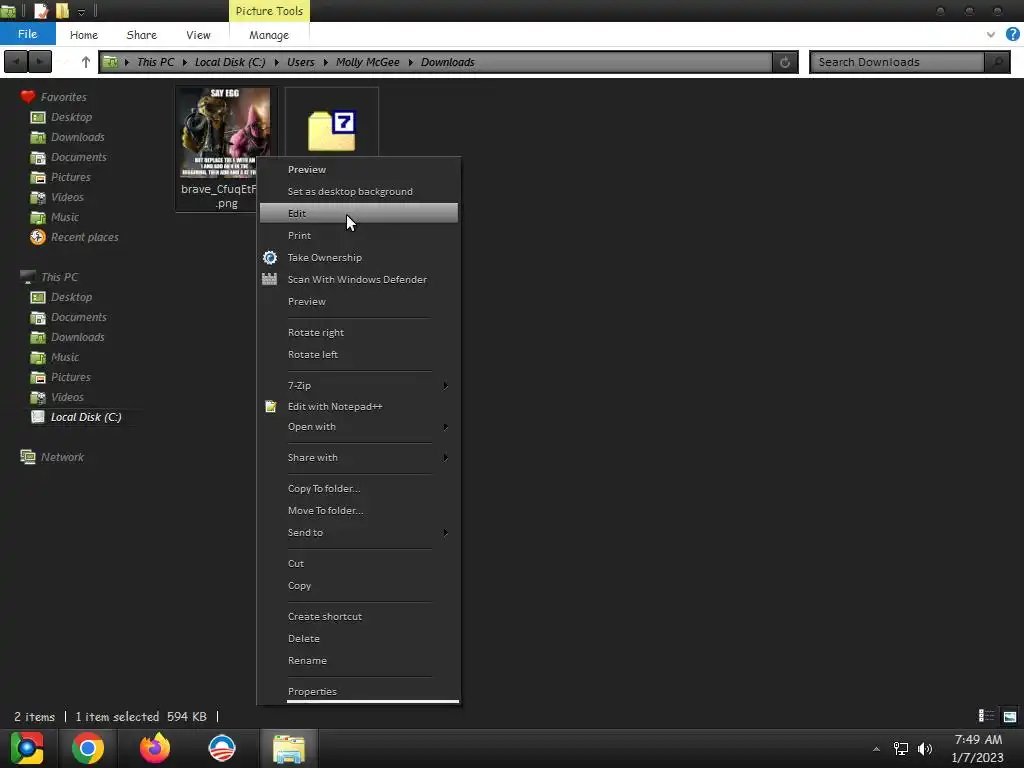Screen dimensions: 1024x768
Task: Switch to large thumbnails view icon
Action: tap(1010, 716)
